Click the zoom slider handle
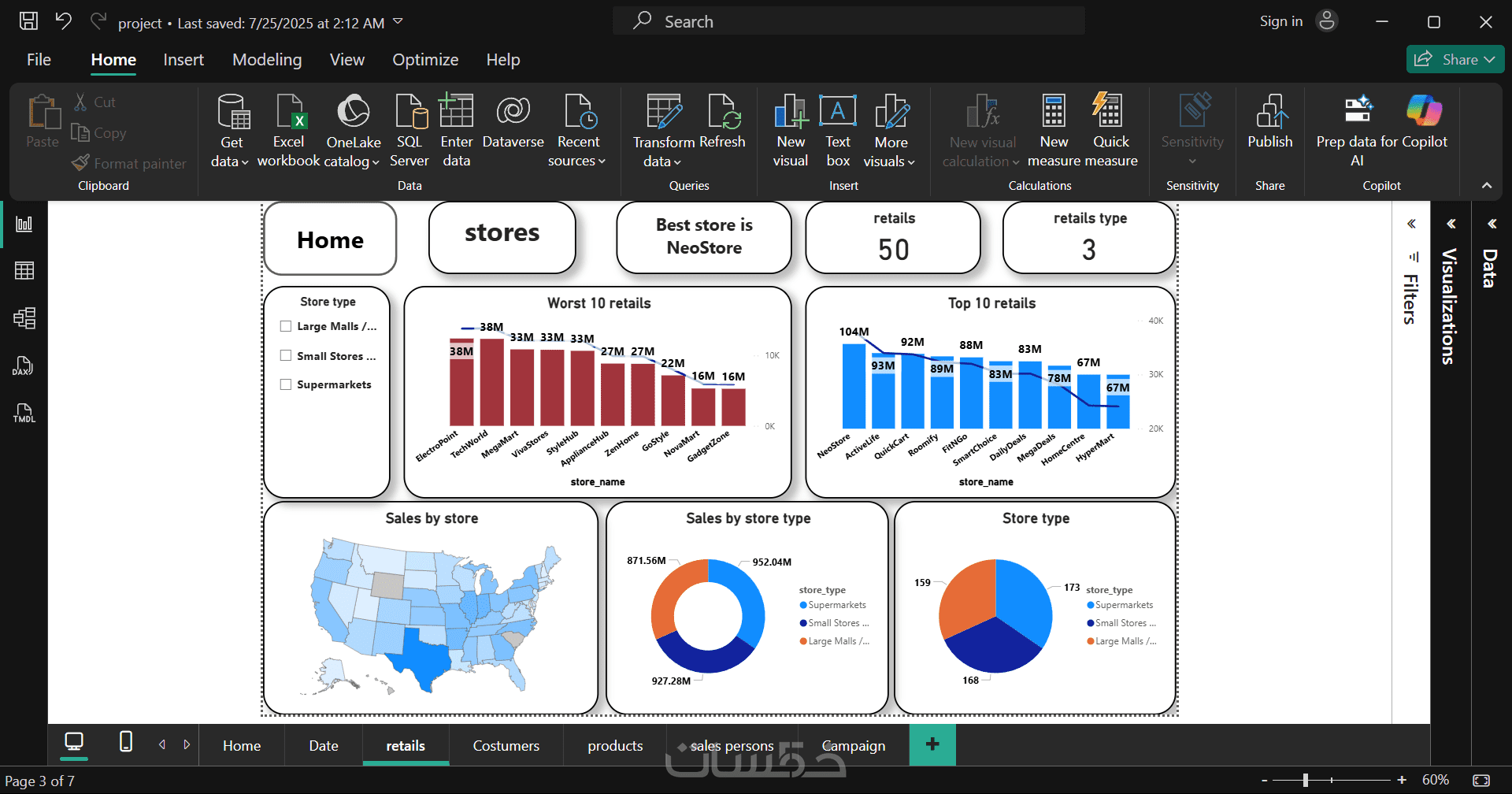The image size is (1512, 794). [x=1306, y=780]
